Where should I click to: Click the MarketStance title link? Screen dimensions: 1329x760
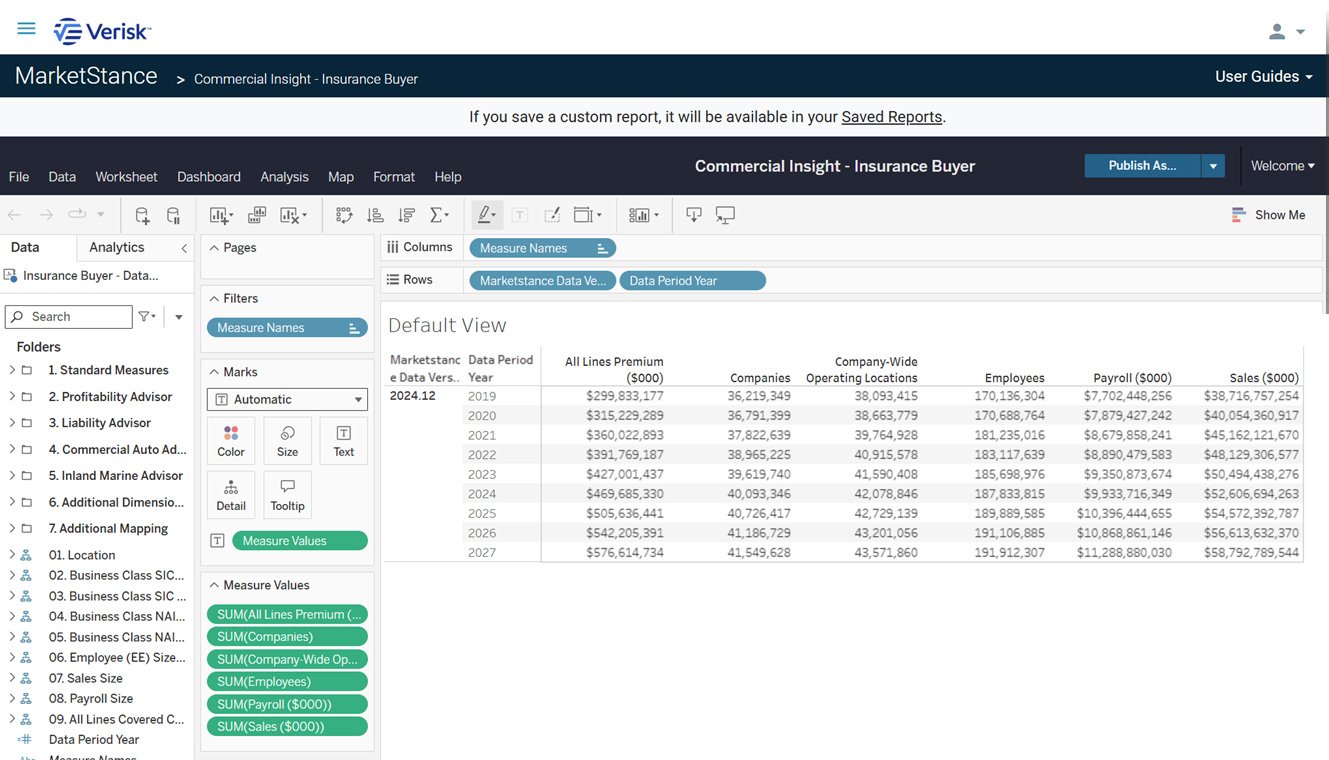[x=86, y=76]
